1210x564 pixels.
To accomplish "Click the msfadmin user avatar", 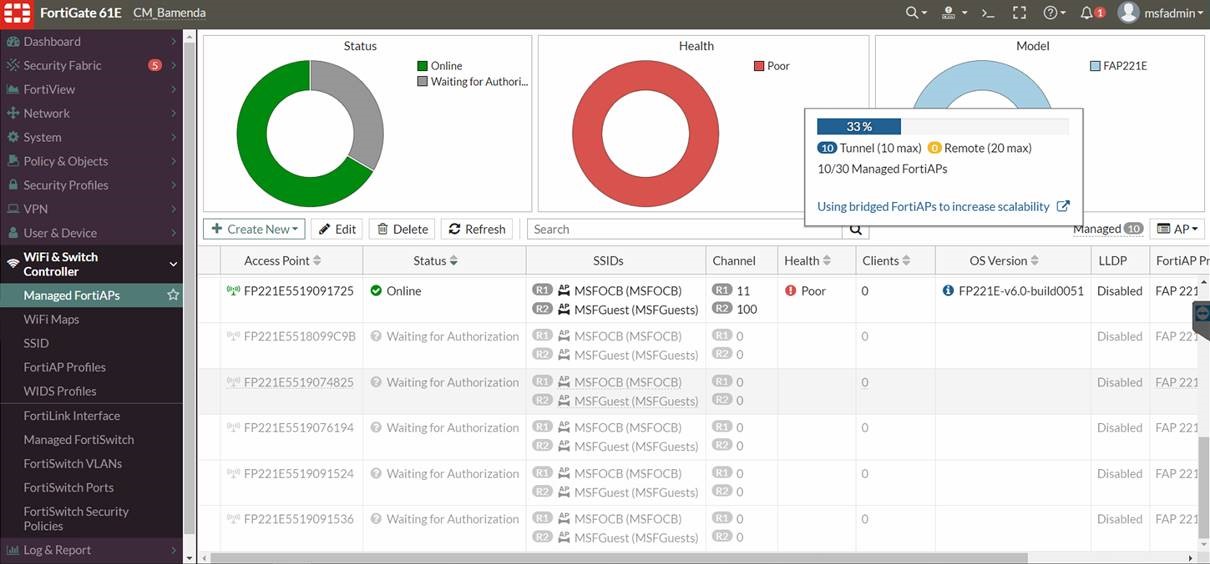I will (1128, 13).
